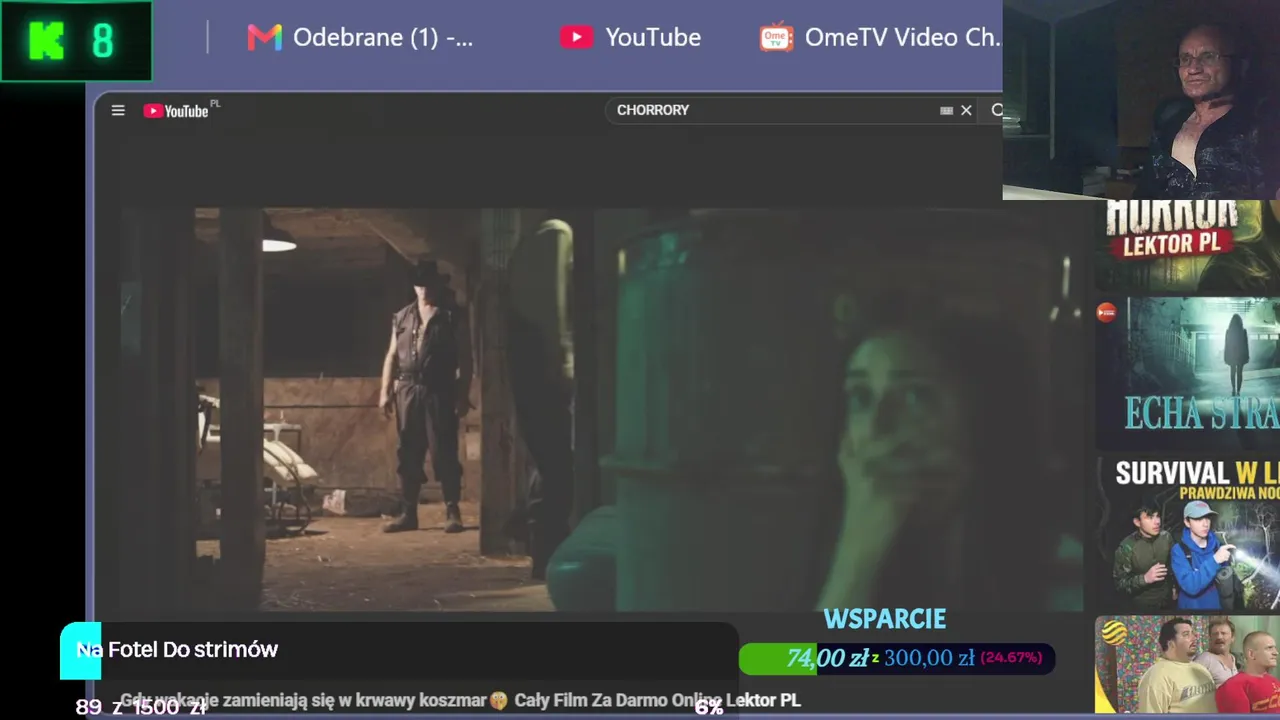Switch to the OmeTV Video Chat tab
1280x720 pixels.
pyautogui.click(x=880, y=38)
